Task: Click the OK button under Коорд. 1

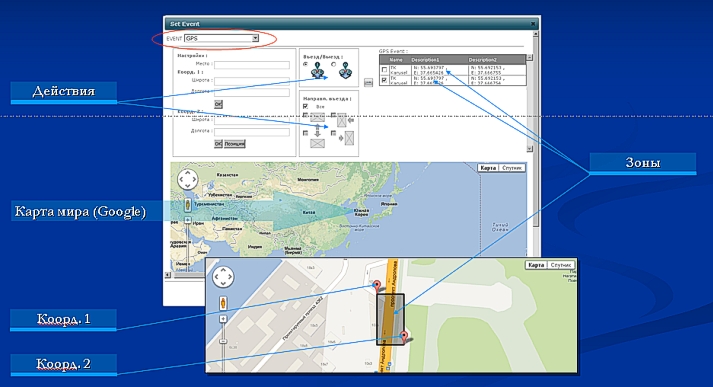Action: pyautogui.click(x=218, y=104)
